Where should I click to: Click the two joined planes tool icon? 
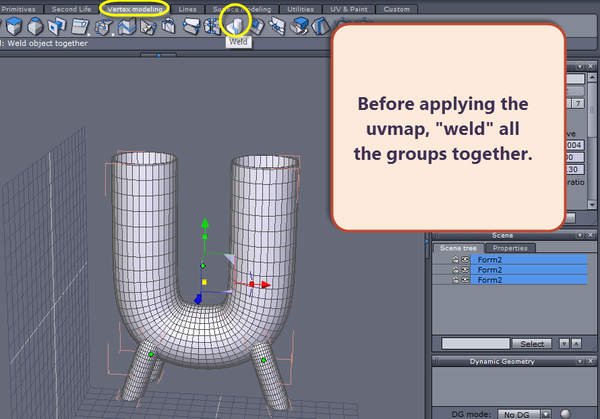point(277,26)
